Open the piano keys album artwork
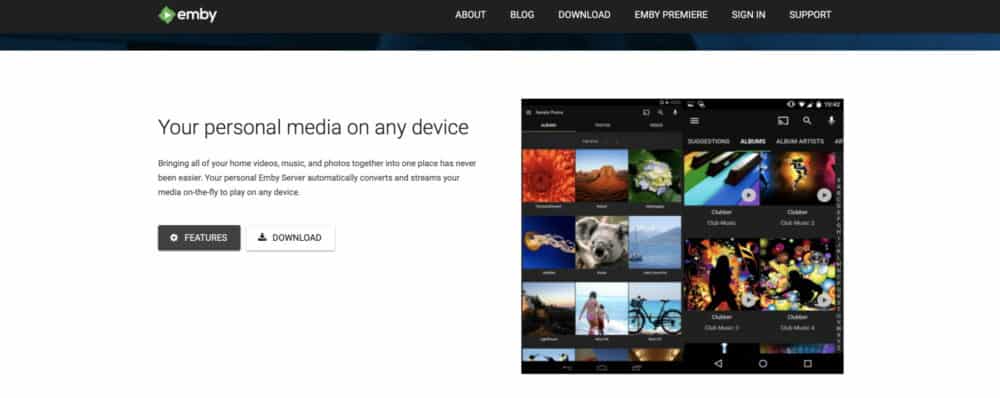The width and height of the screenshot is (1000, 398). click(721, 179)
